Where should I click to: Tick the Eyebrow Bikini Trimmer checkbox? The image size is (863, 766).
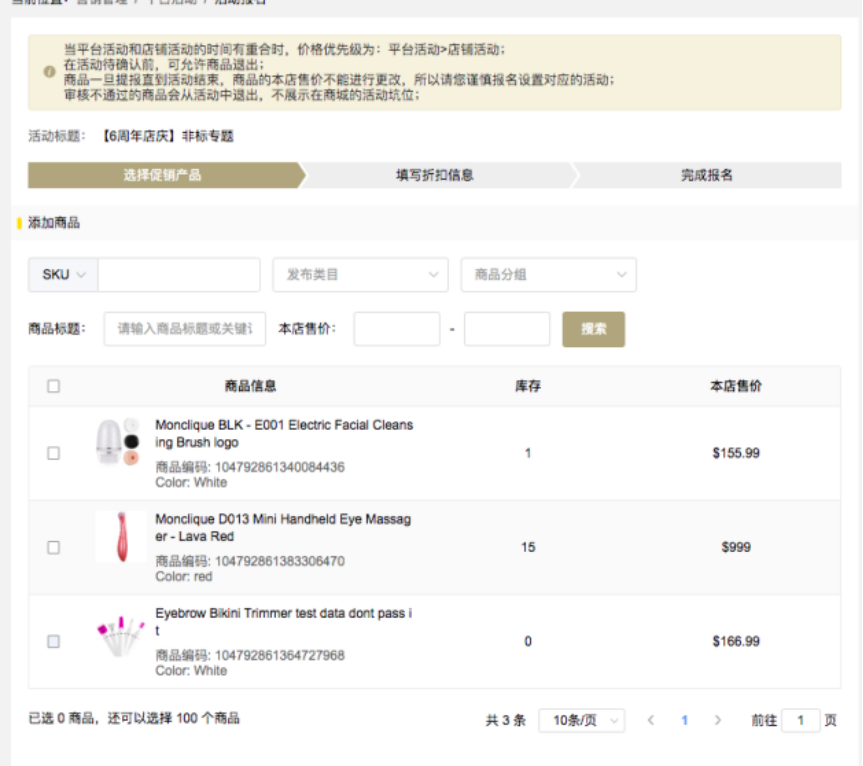pos(54,641)
